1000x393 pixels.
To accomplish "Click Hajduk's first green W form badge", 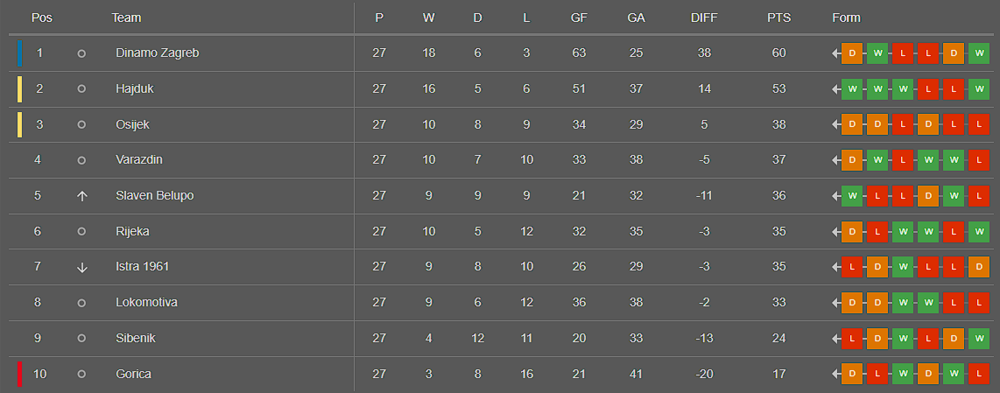I will point(851,89).
